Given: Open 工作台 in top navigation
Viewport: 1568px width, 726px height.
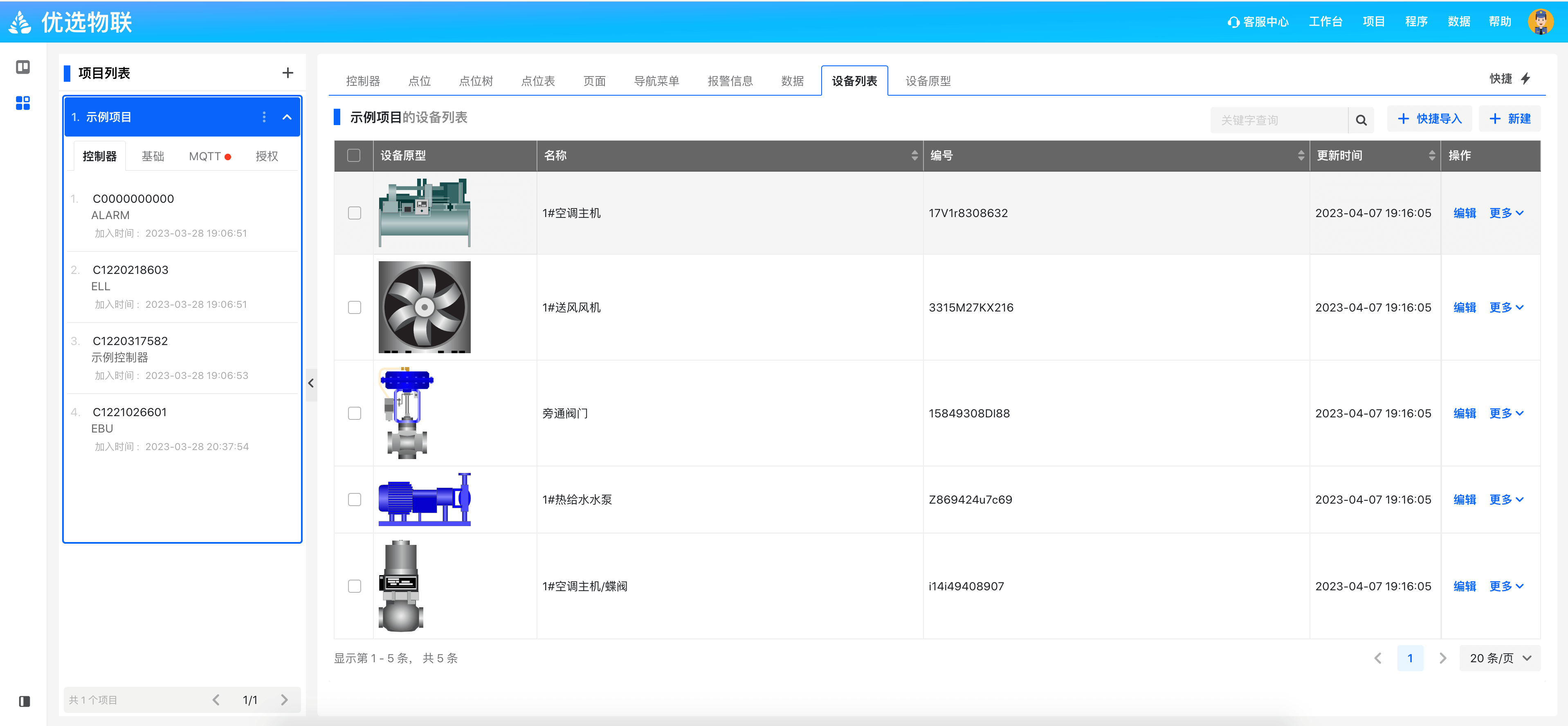Looking at the screenshot, I should tap(1326, 22).
